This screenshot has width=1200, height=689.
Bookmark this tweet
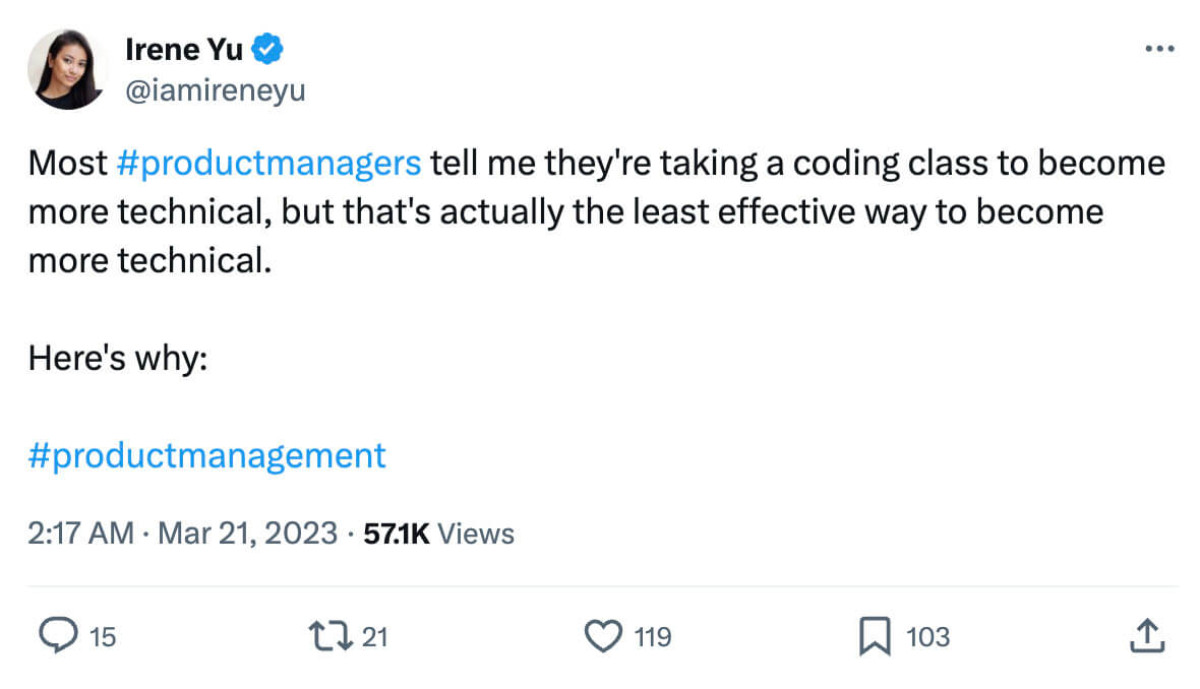click(x=875, y=636)
